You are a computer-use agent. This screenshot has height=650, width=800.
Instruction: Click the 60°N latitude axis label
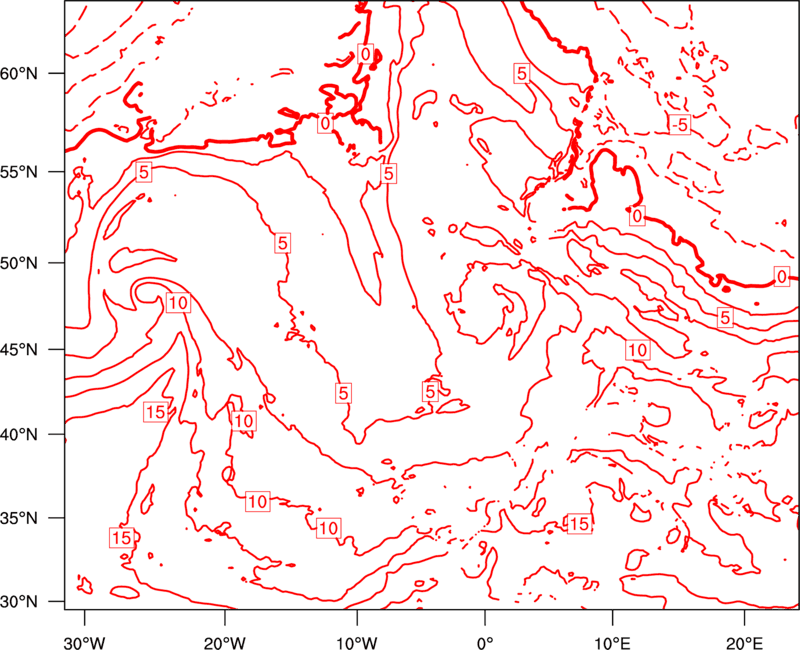pos(19,74)
